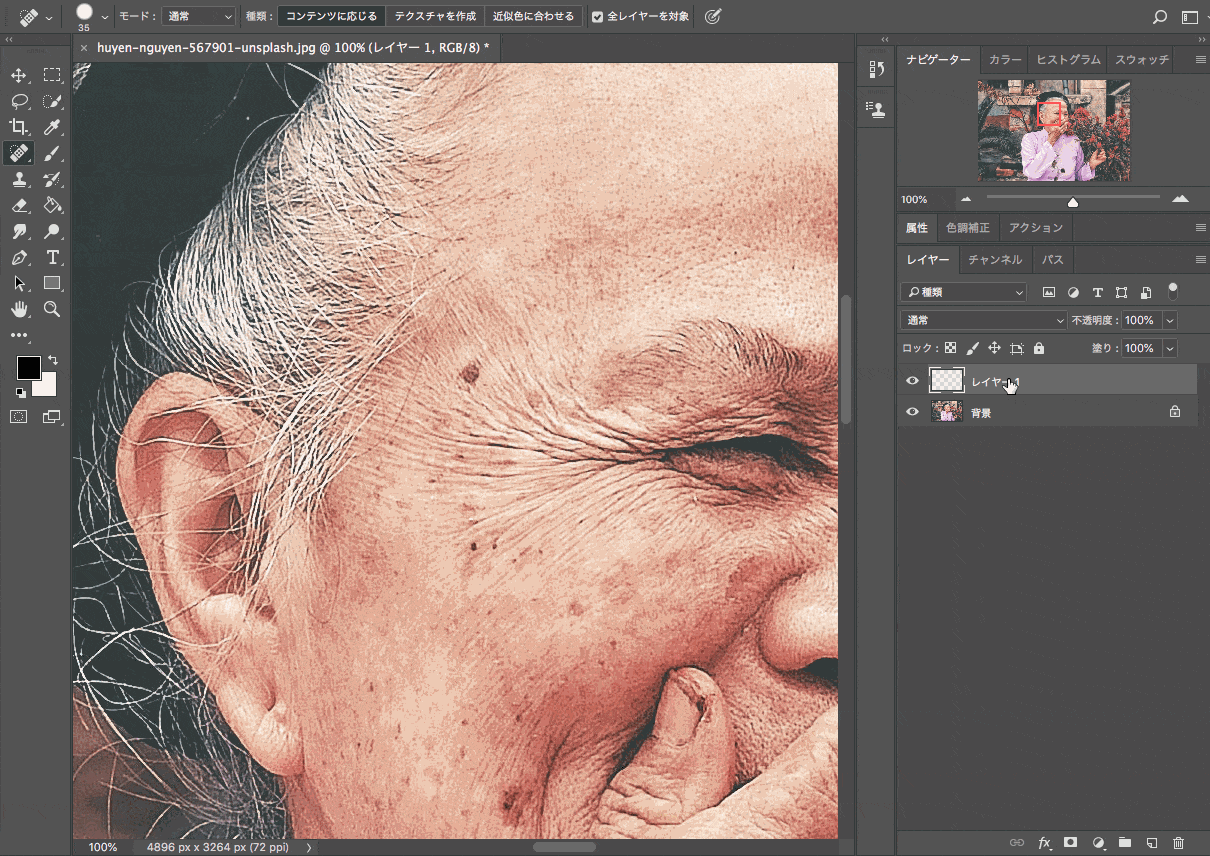The width and height of the screenshot is (1210, 856).
Task: Switch to the パス tab
Action: coord(1053,259)
